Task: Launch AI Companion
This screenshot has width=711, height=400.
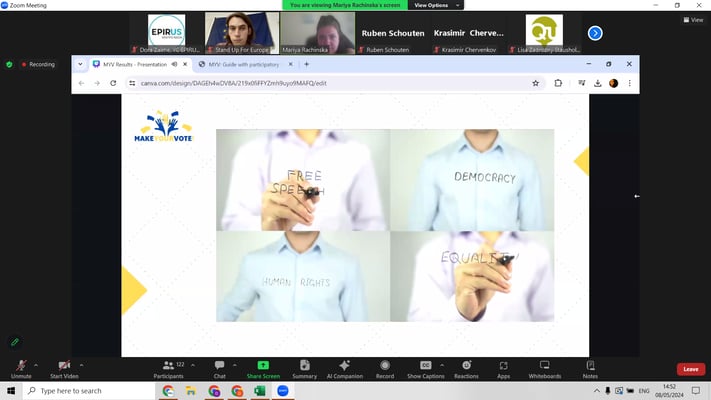Action: pos(345,369)
